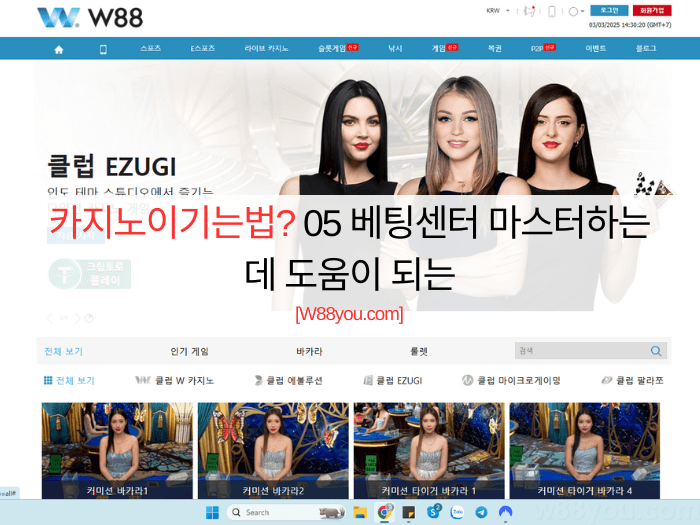Open the P2P menu item
Screen dimensions: 700x525
click(543, 48)
